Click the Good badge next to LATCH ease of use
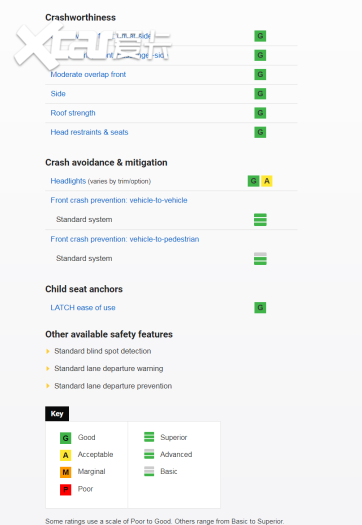Image resolution: width=362 pixels, height=525 pixels. tap(260, 307)
